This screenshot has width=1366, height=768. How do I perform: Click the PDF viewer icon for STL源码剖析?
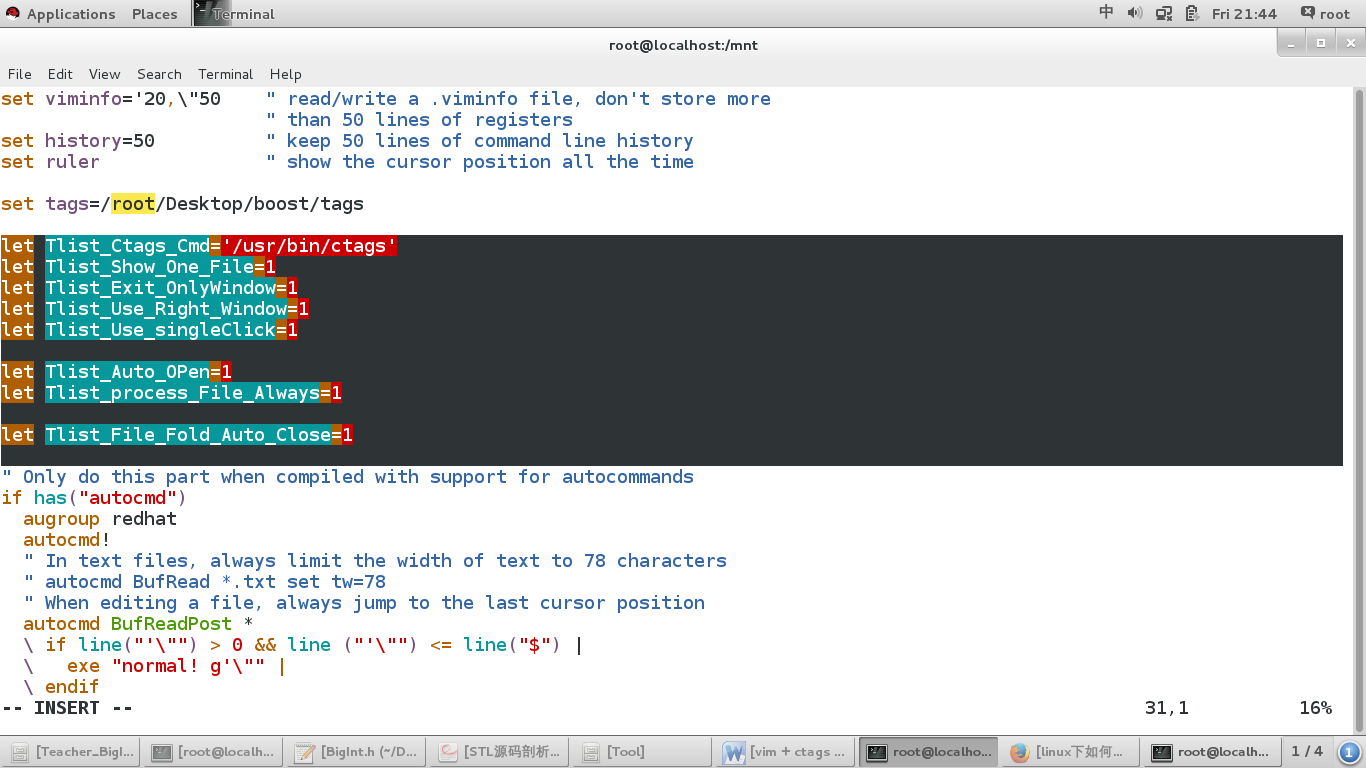(448, 752)
